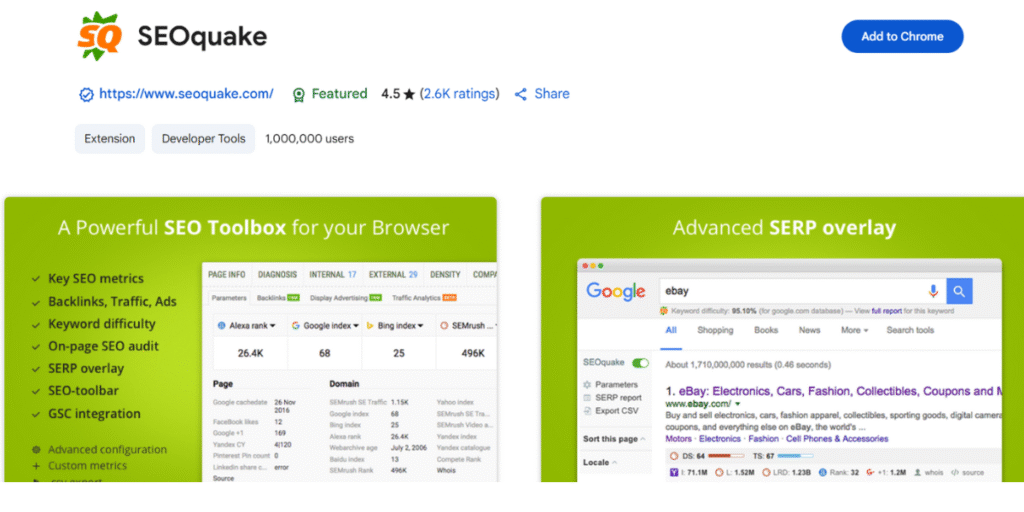Click the verified publisher badge icon
Image resolution: width=1024 pixels, height=512 pixels.
point(86,95)
